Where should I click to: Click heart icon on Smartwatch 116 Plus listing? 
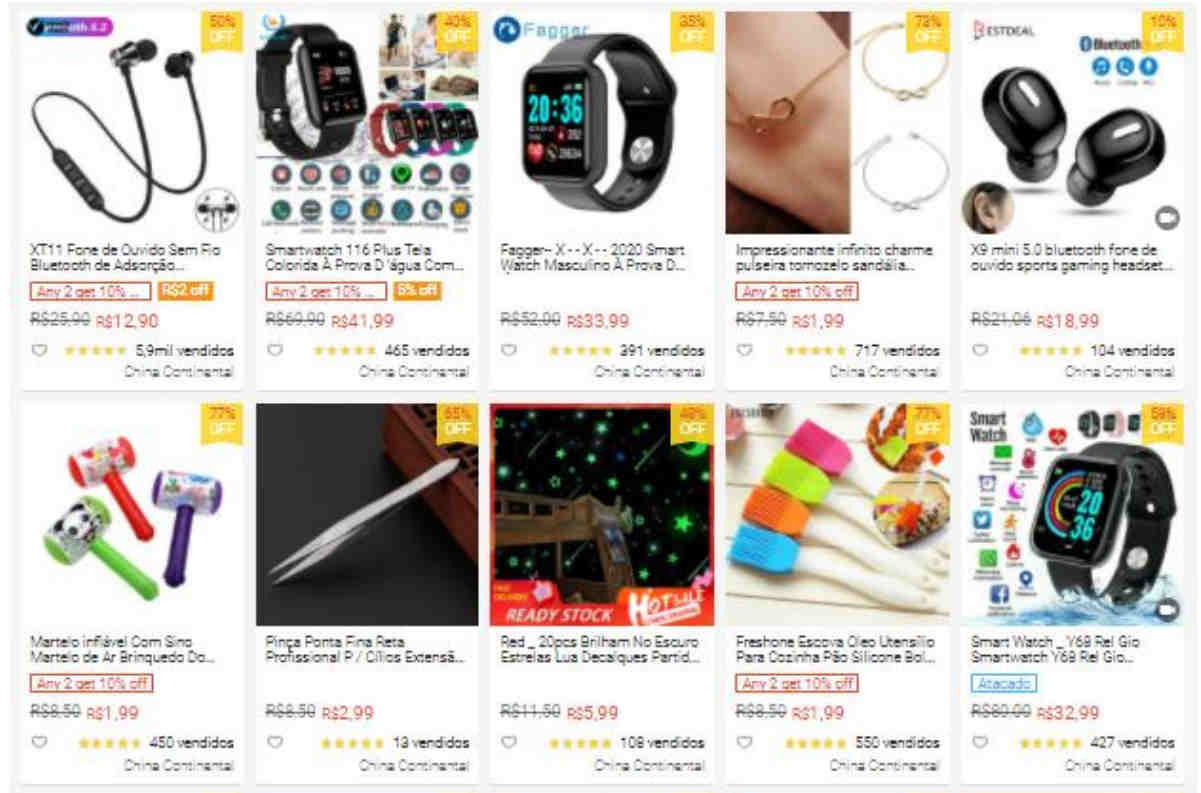(x=275, y=351)
